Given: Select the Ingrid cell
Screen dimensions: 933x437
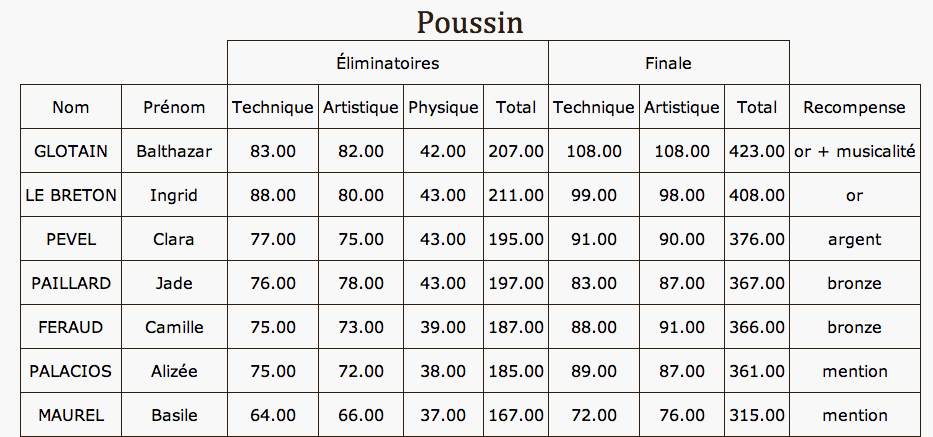Looking at the screenshot, I should (174, 195).
